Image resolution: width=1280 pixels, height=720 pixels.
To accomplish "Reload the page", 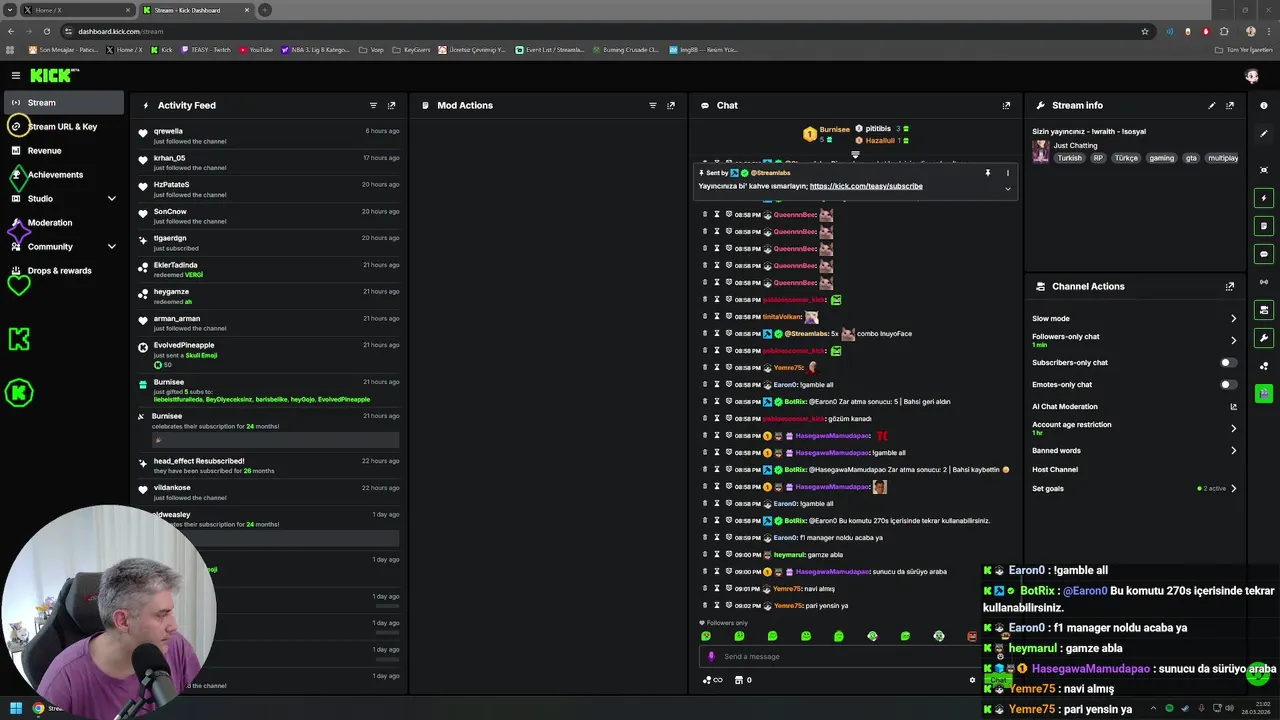I will 46,31.
